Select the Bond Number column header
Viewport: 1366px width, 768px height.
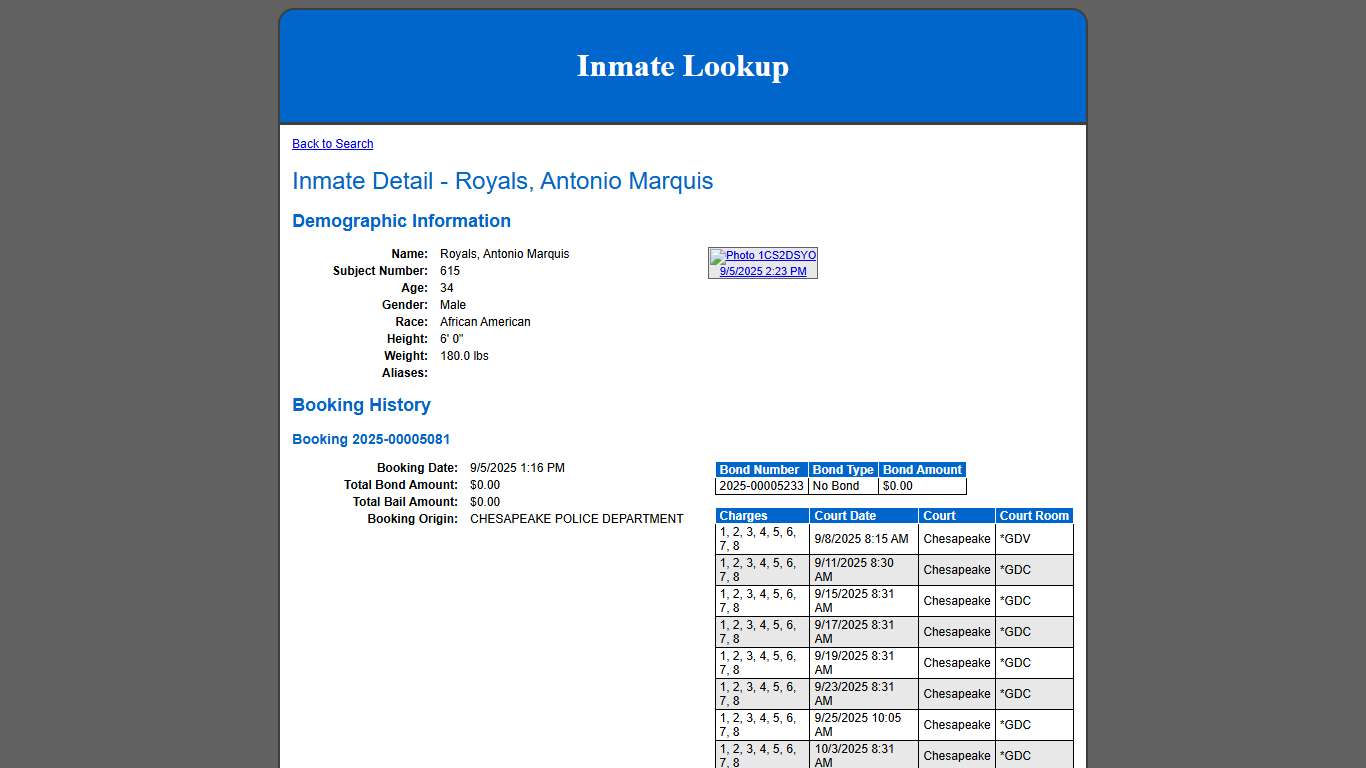(x=759, y=469)
